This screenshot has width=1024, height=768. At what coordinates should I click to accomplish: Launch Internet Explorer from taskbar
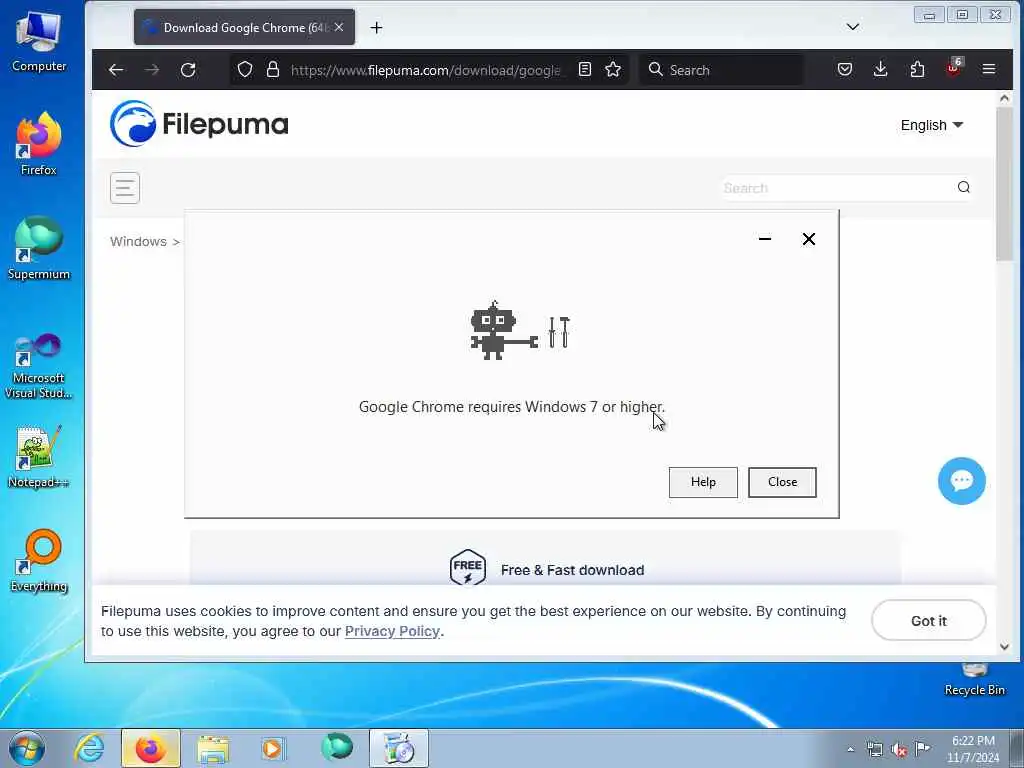[x=89, y=749]
